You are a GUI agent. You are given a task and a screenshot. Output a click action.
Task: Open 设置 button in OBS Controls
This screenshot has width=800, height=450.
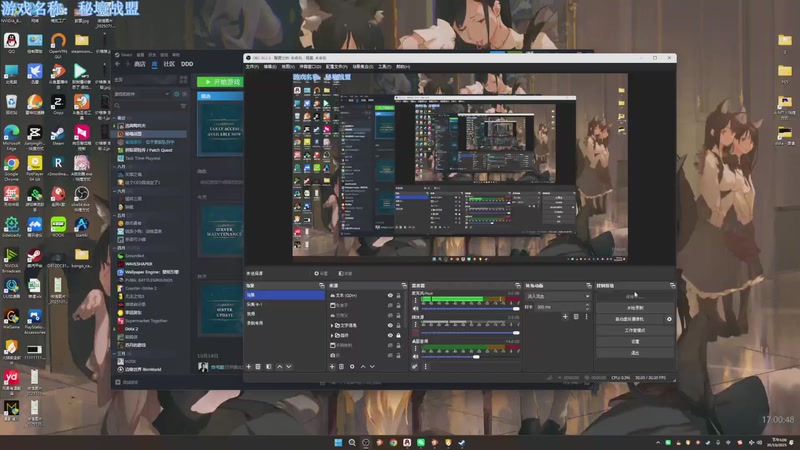635,341
